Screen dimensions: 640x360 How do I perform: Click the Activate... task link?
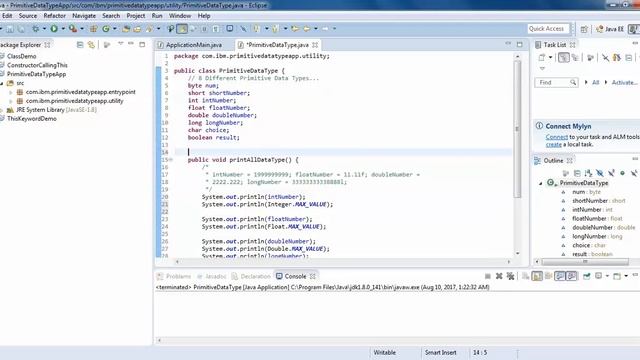pos(624,82)
